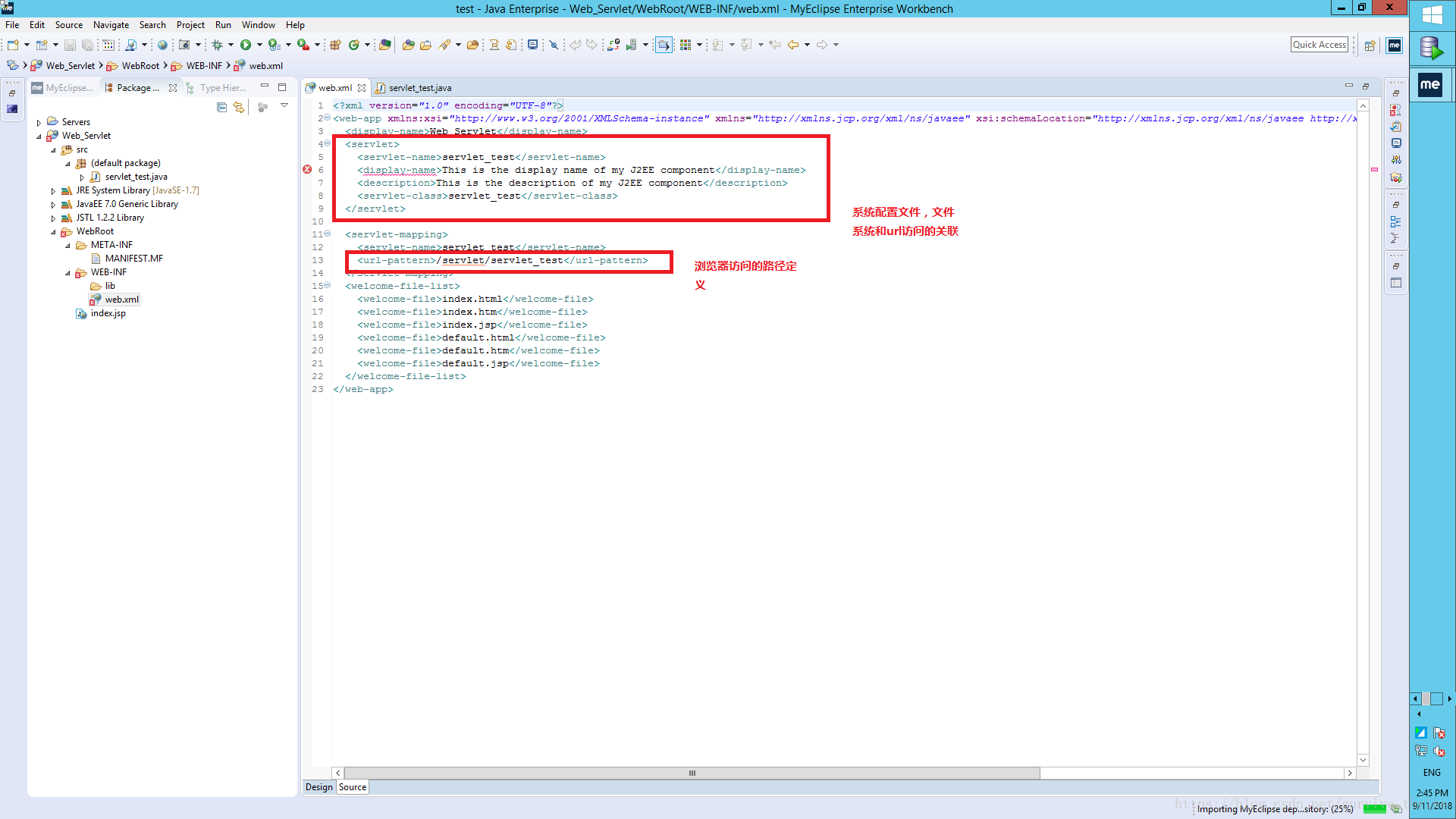Expand the Servers project node

point(39,122)
